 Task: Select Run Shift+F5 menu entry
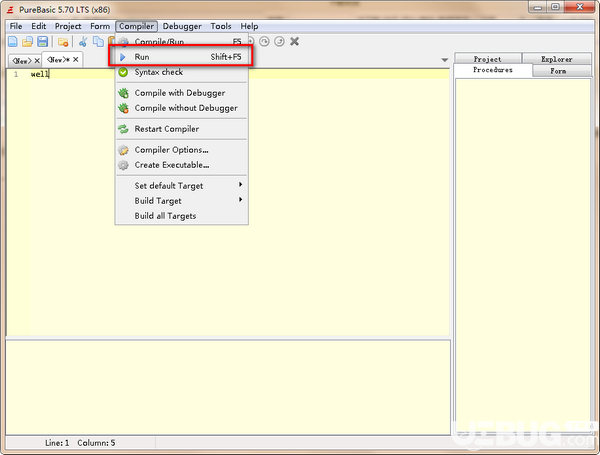[182, 57]
